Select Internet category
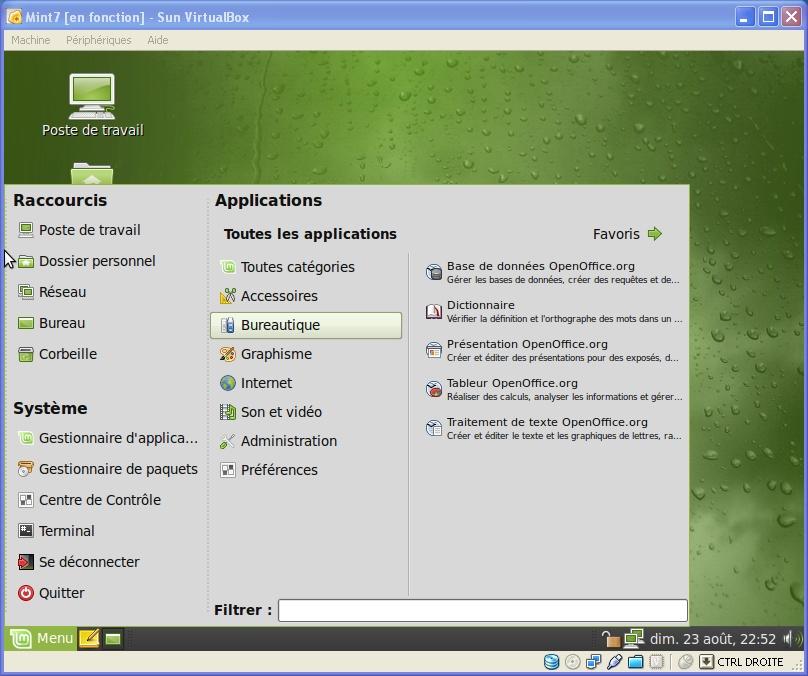Image resolution: width=808 pixels, height=676 pixels. tap(306, 383)
